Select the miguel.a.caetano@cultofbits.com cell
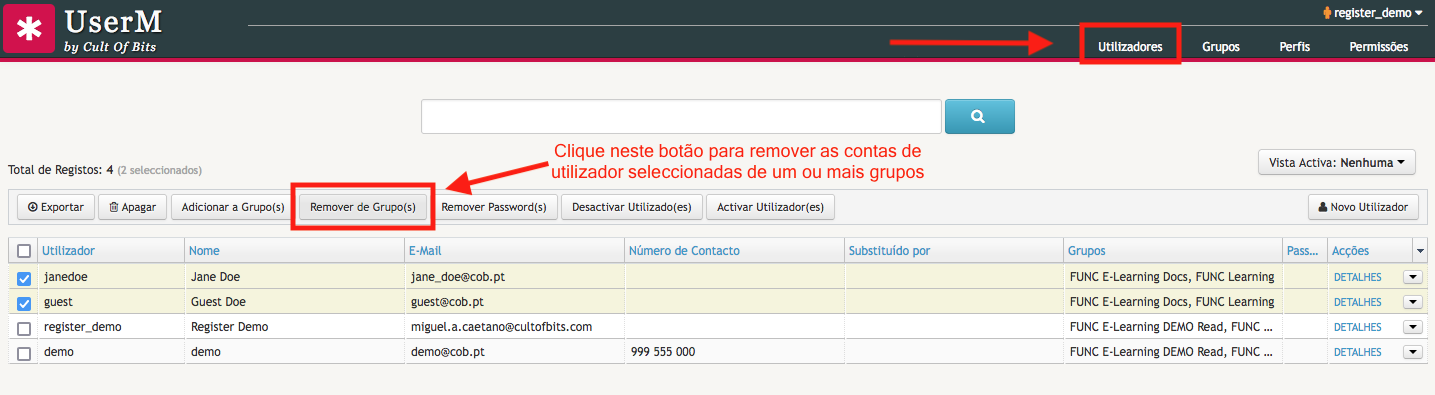Viewport: 1435px width, 395px height. [x=514, y=327]
